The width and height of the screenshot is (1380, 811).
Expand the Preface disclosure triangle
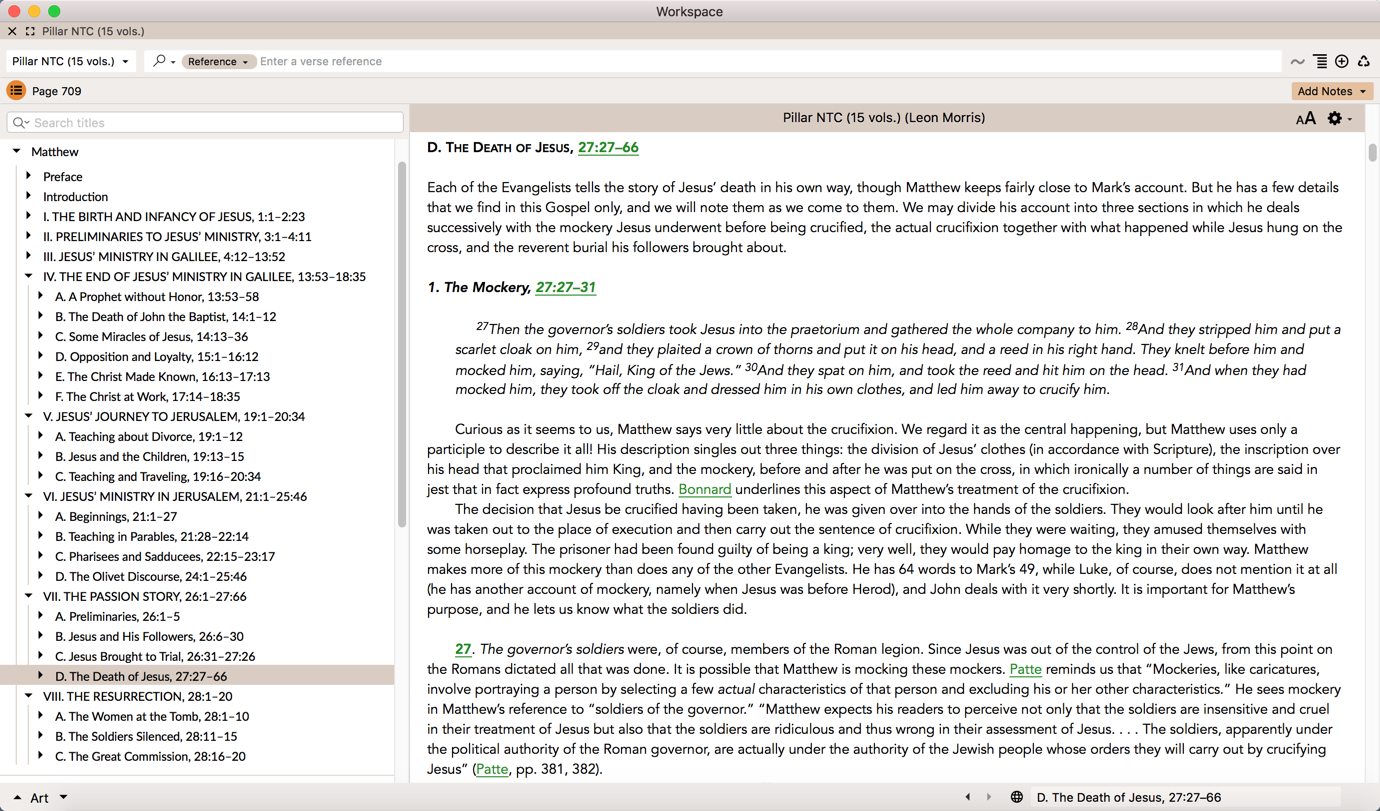click(29, 176)
